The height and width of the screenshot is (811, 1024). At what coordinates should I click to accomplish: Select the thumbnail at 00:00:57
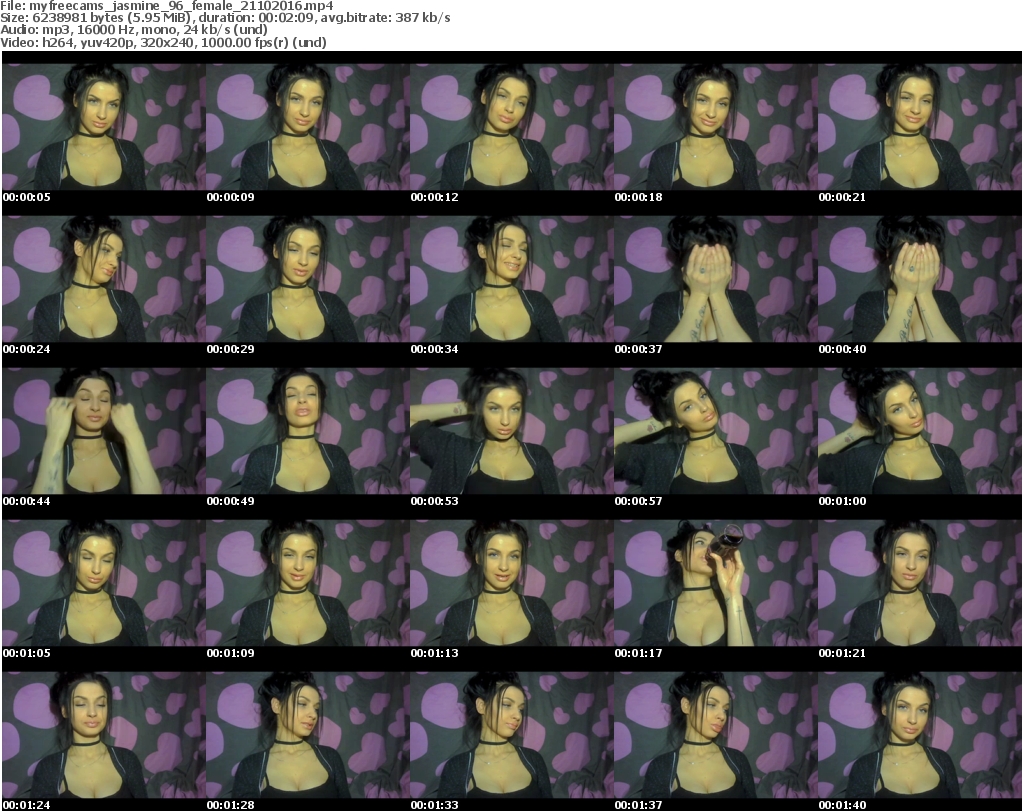click(x=715, y=431)
